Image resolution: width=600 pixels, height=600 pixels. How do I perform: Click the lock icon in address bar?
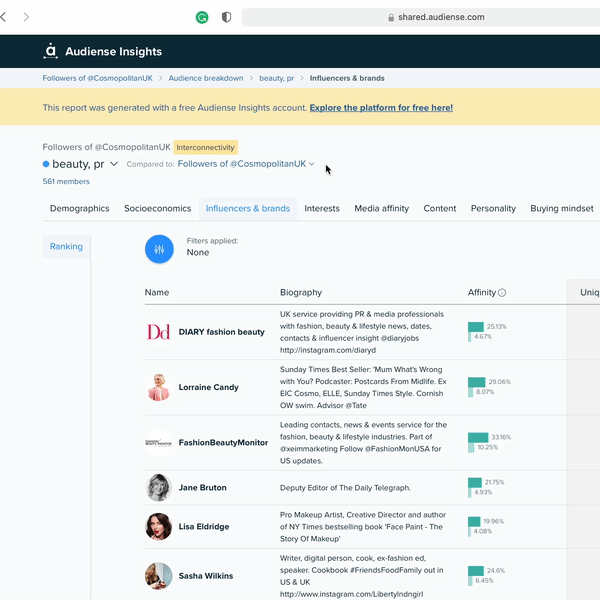[x=391, y=18]
